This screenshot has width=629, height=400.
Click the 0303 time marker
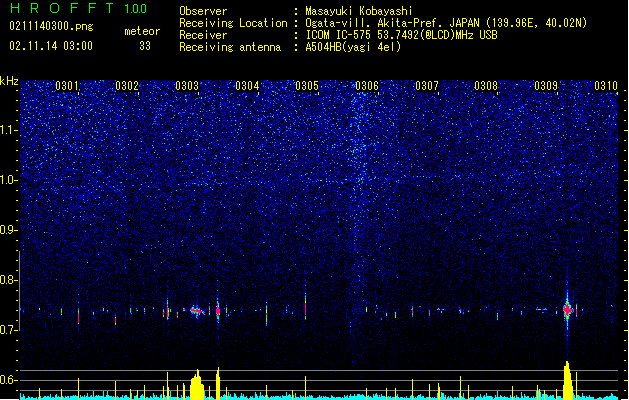tap(187, 86)
